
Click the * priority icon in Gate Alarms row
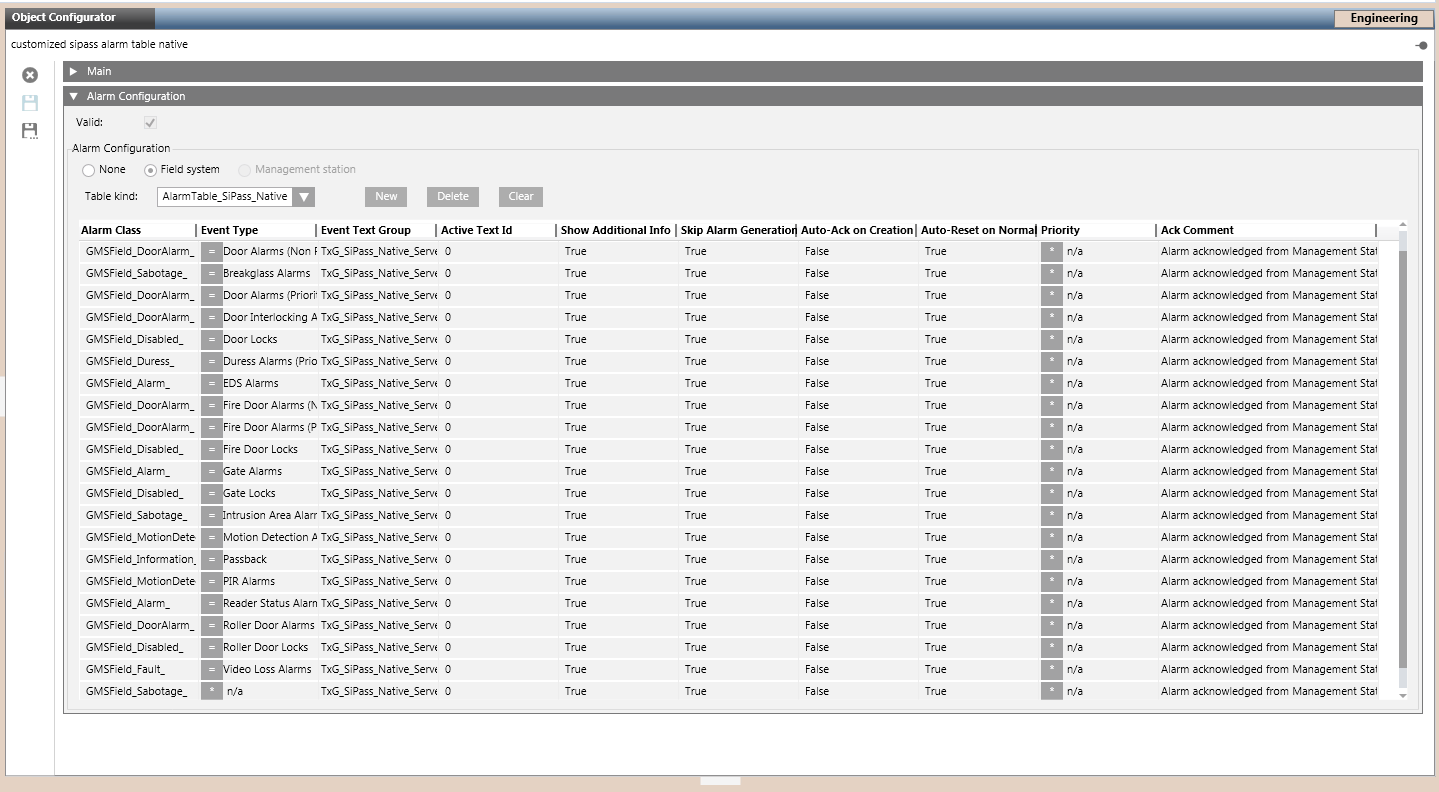click(x=1050, y=471)
